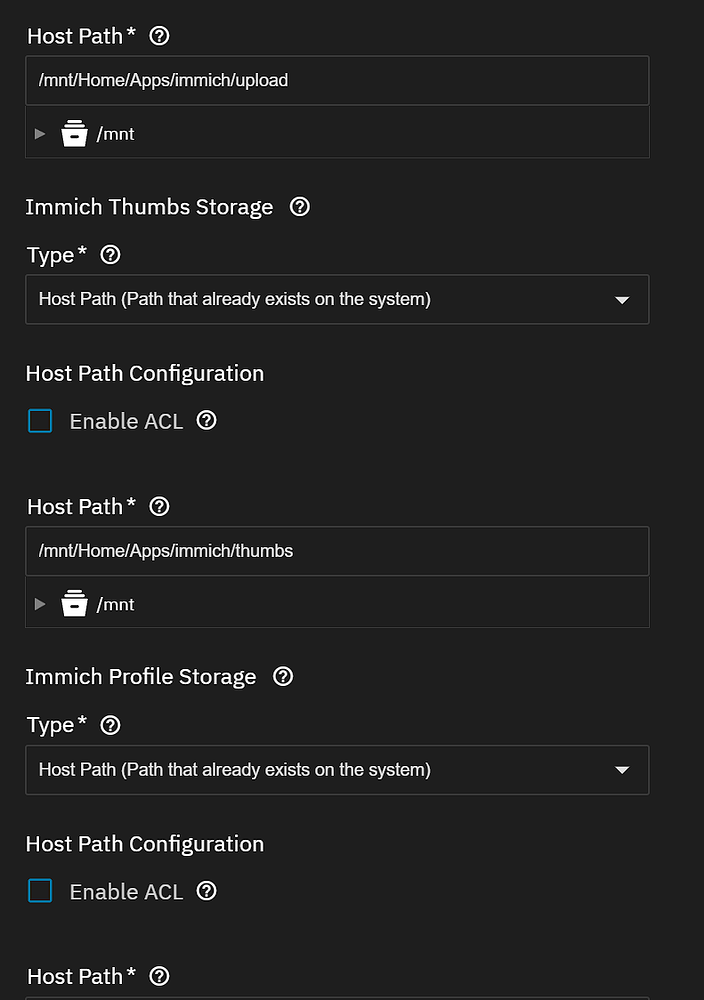Select the /mnt dataset icon below the upload path
The width and height of the screenshot is (704, 1000).
coord(74,132)
